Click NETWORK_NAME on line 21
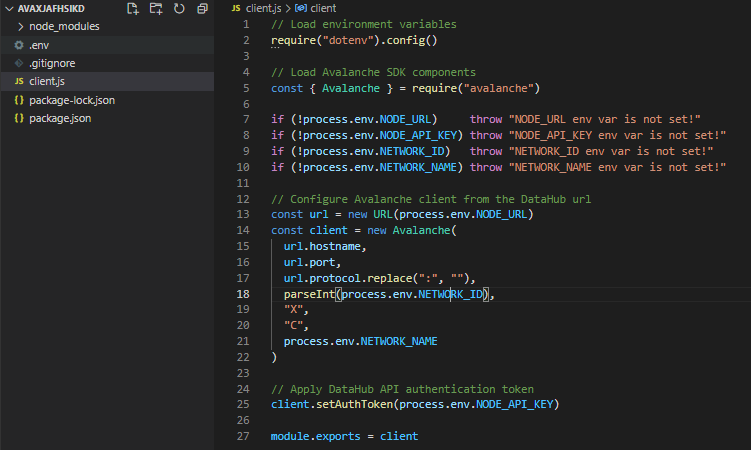The height and width of the screenshot is (450, 751). (x=399, y=341)
